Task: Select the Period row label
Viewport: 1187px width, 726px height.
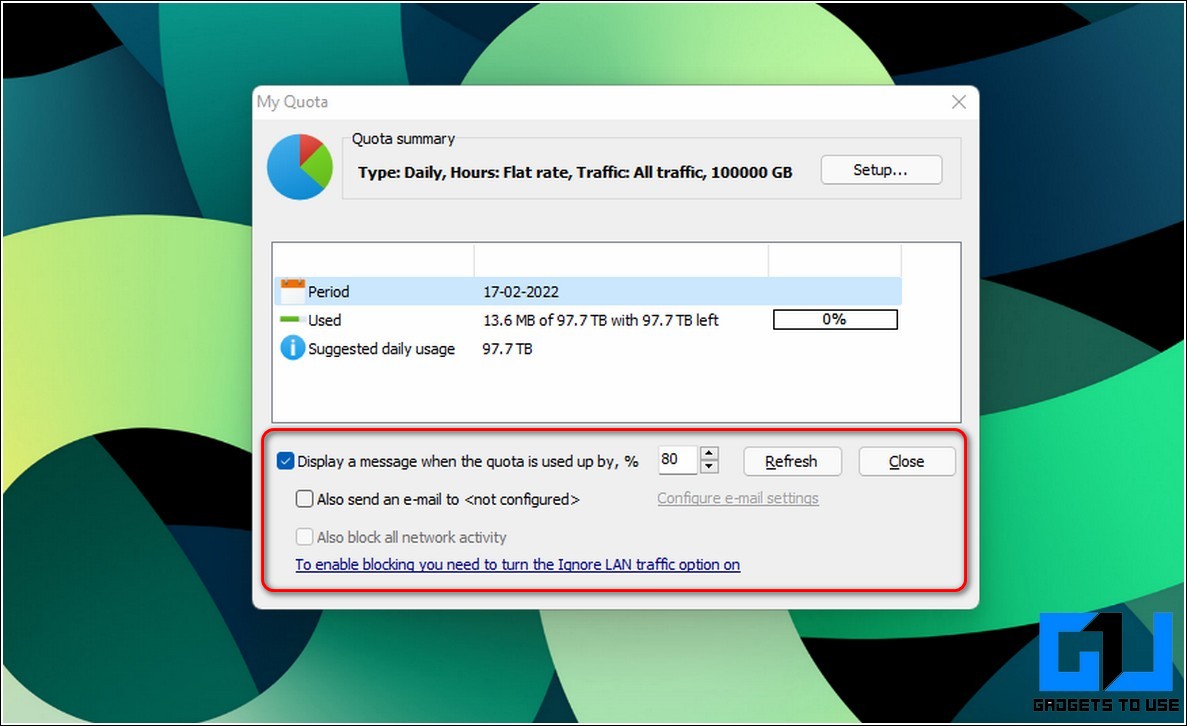Action: [x=329, y=291]
